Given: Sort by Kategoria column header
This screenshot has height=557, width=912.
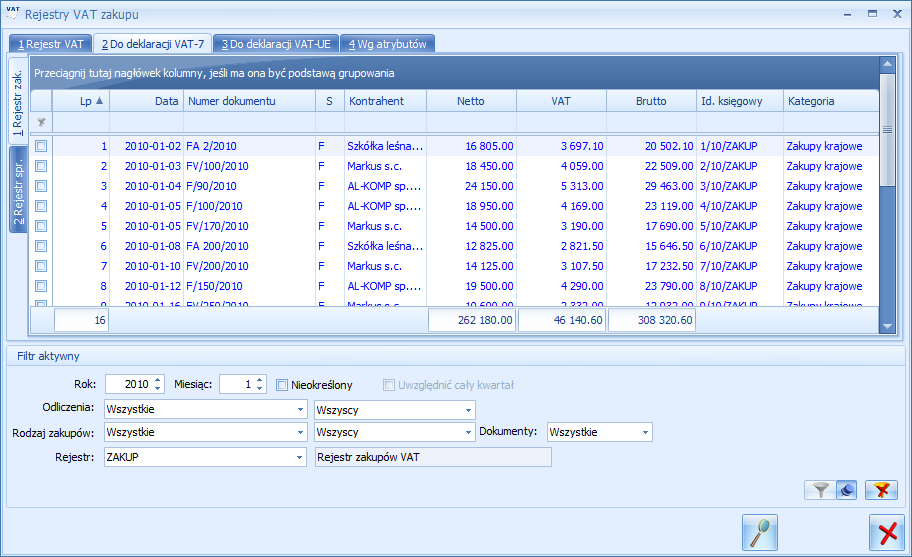Looking at the screenshot, I should click(x=831, y=101).
